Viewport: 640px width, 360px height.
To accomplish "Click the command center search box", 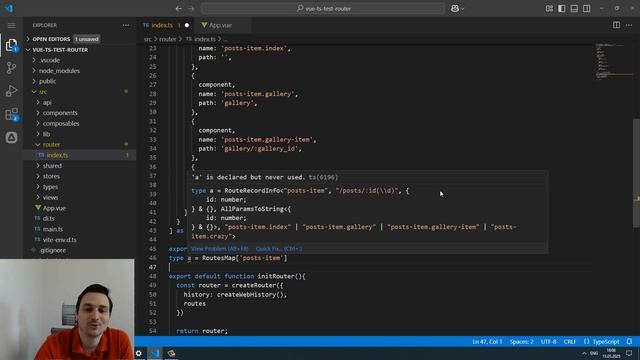I will click(323, 9).
